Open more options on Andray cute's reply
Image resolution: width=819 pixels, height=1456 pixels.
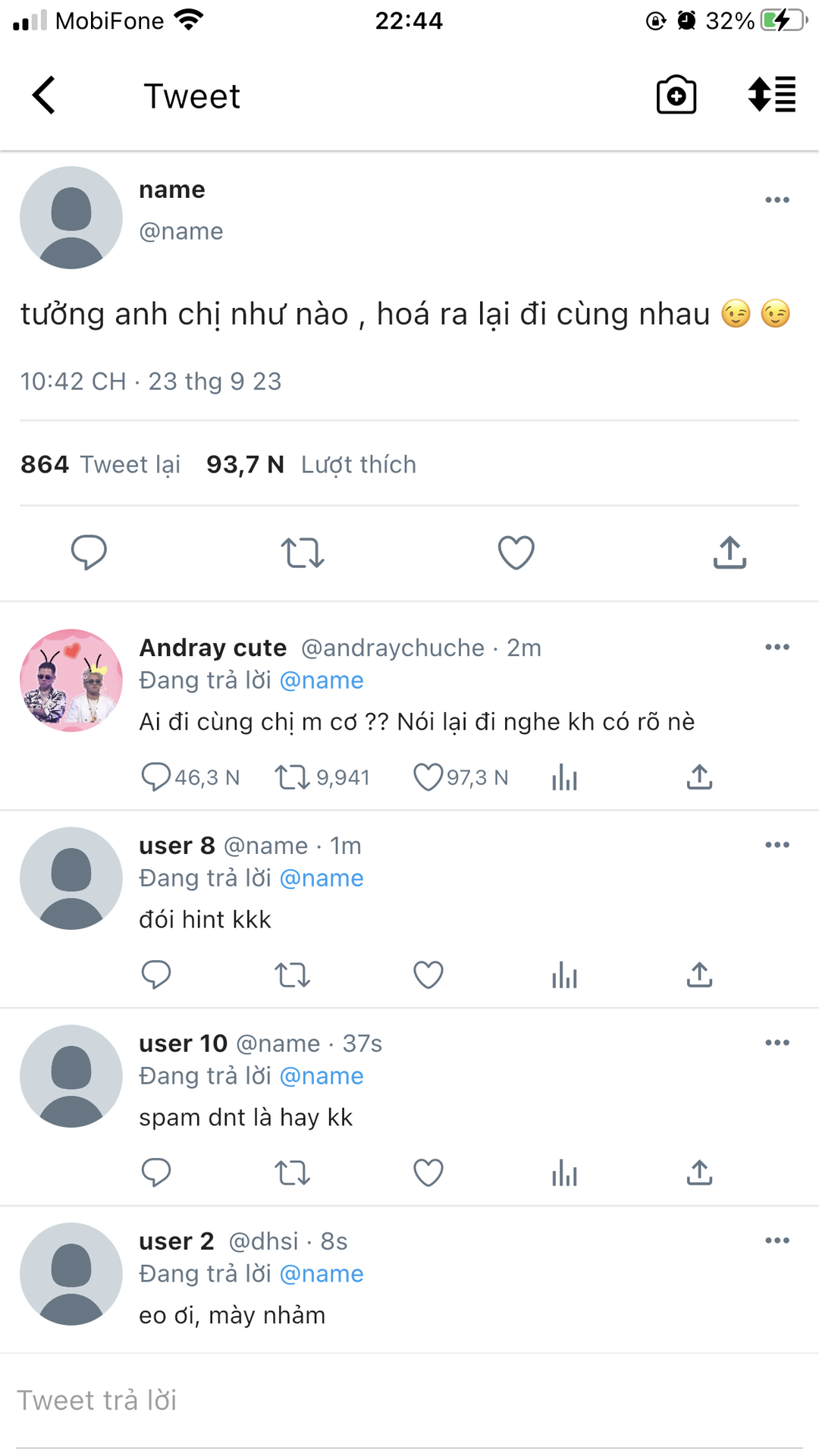(x=777, y=648)
